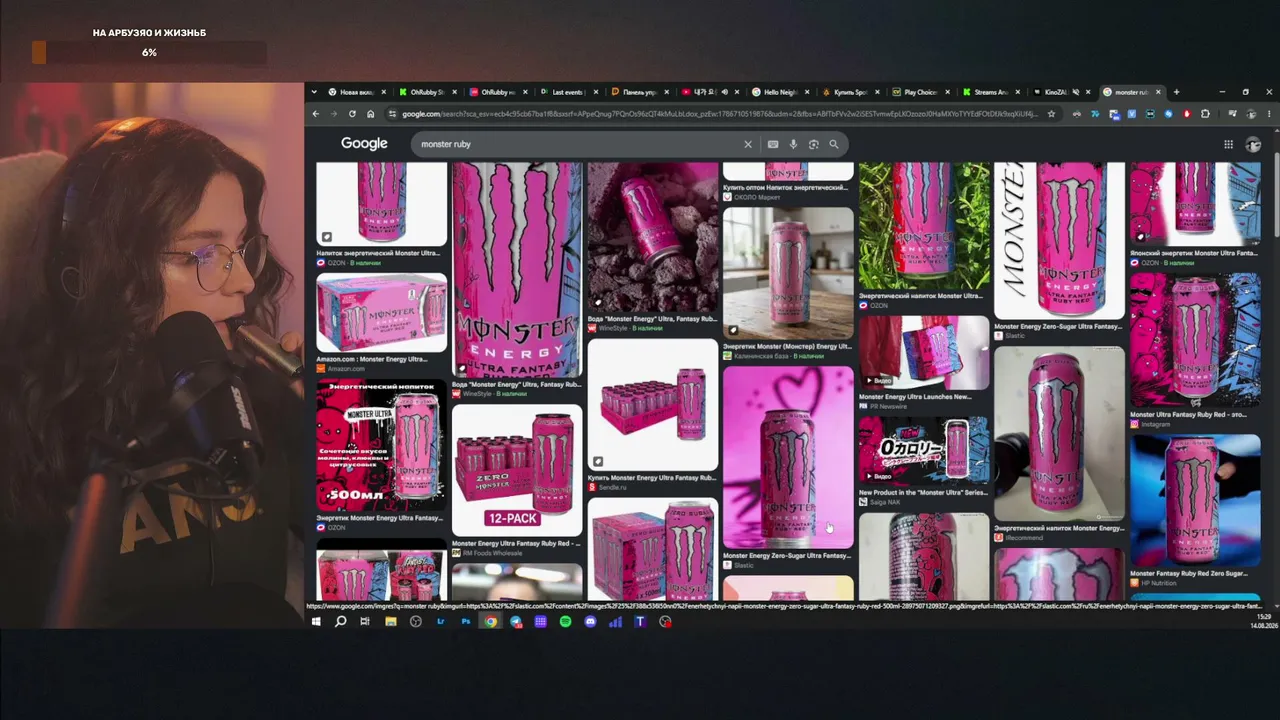Open link 'Monster Energy Ultra Launches New...'
The height and width of the screenshot is (720, 1280).
(915, 397)
